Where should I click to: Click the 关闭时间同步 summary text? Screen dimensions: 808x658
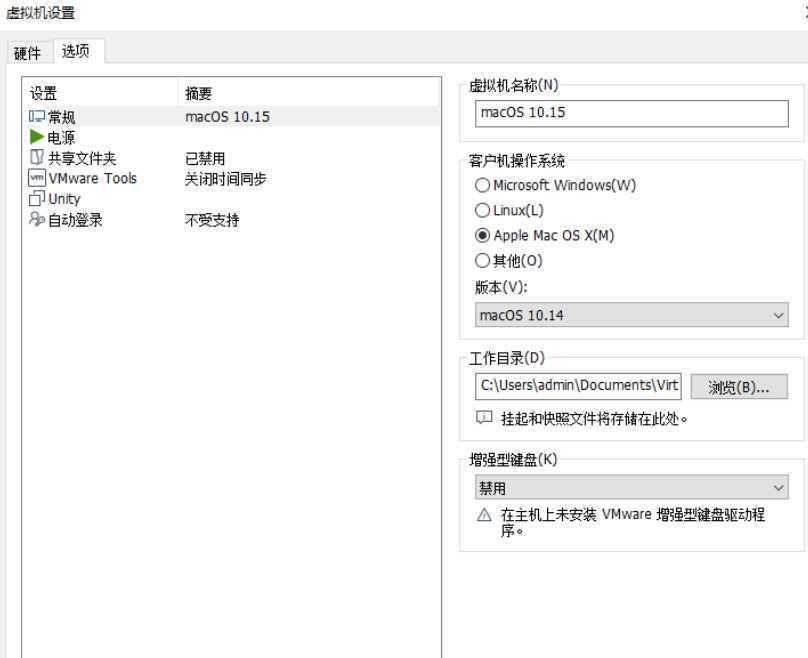tap(226, 179)
